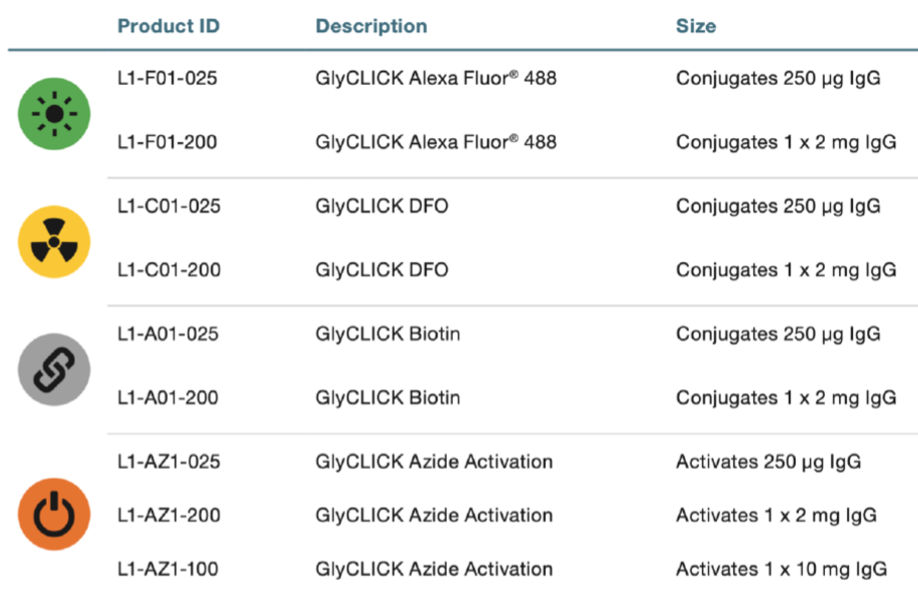The width and height of the screenshot is (918, 600).
Task: Click the Product ID column header
Action: [168, 26]
